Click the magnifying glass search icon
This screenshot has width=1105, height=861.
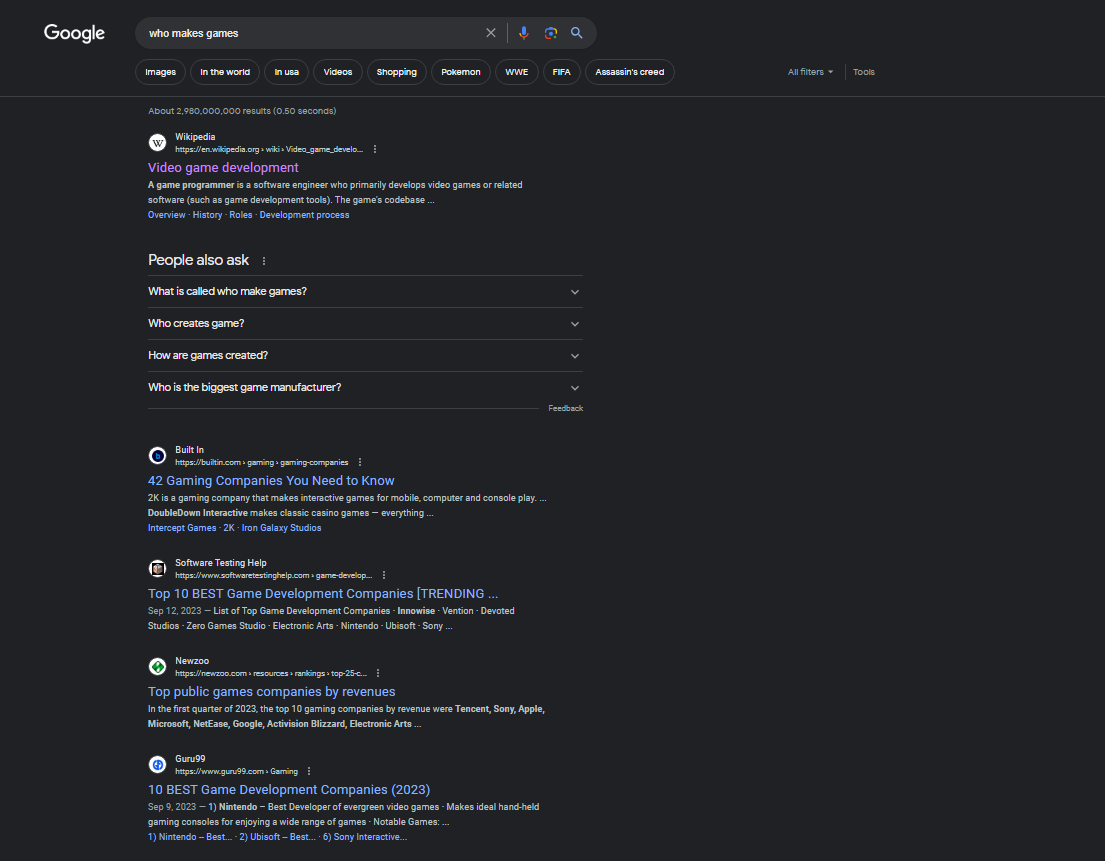(x=576, y=33)
